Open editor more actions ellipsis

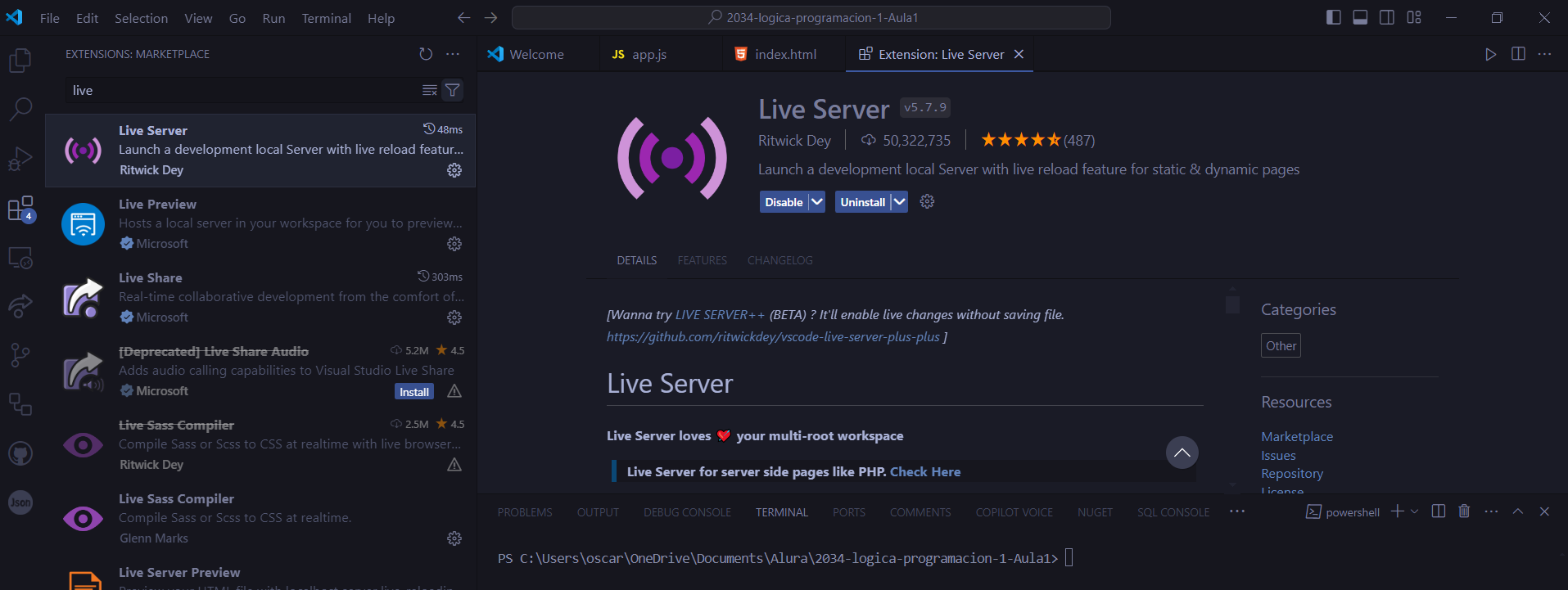1544,54
